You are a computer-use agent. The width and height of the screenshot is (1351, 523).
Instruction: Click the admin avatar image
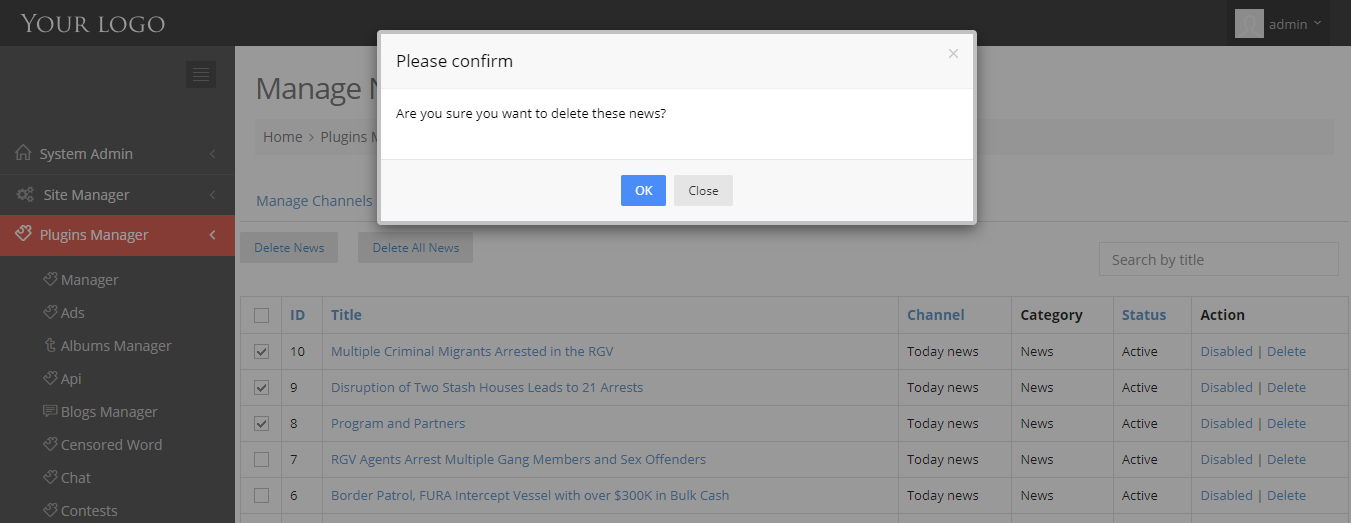[x=1249, y=23]
